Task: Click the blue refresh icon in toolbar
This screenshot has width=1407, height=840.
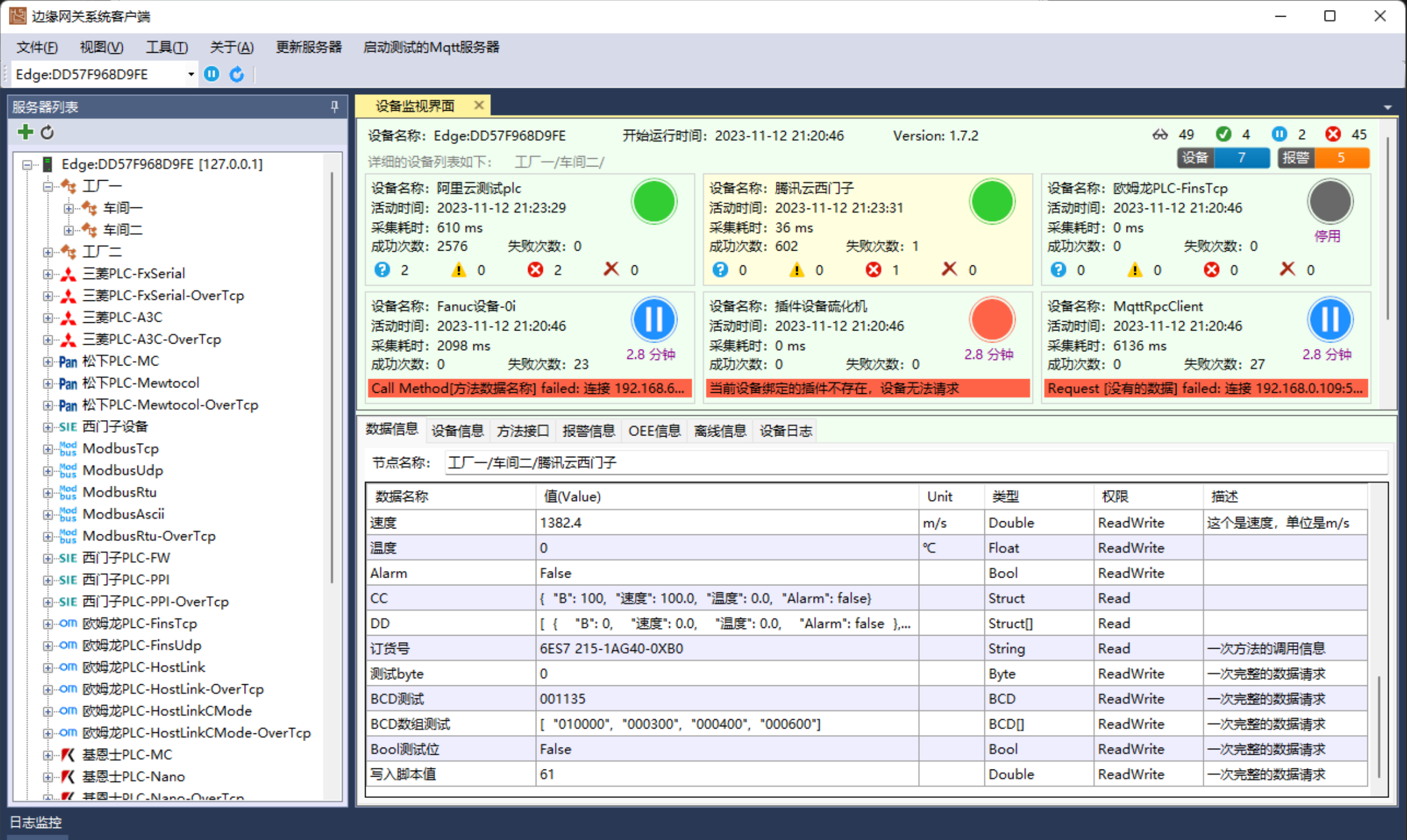Action: [x=237, y=74]
